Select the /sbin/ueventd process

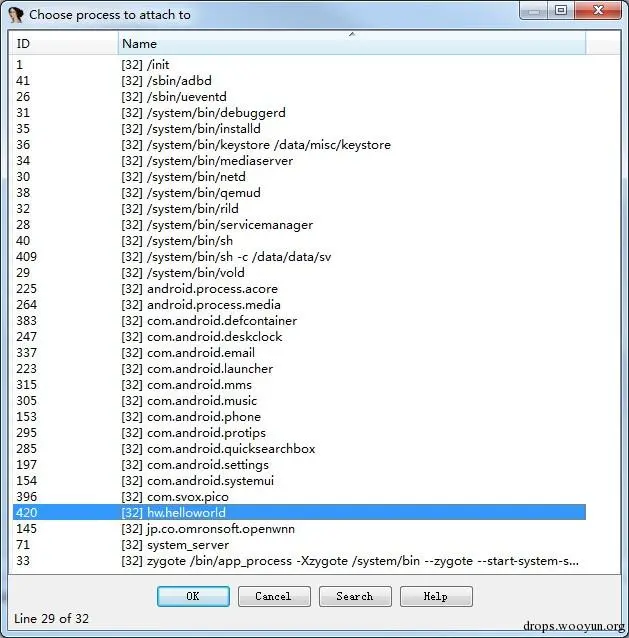(x=299, y=96)
